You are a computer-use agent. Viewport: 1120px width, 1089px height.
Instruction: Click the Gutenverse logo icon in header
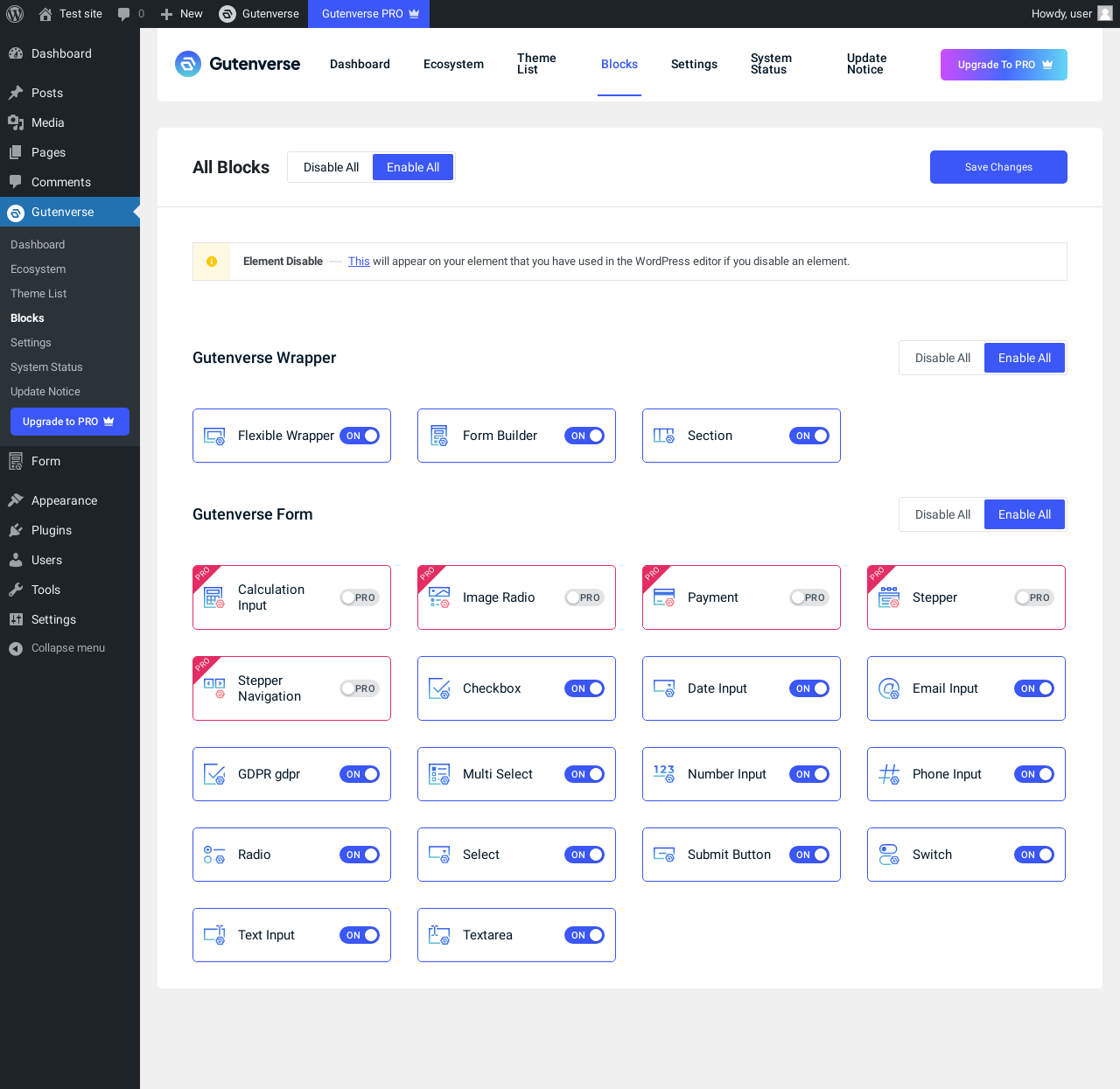[x=188, y=64]
